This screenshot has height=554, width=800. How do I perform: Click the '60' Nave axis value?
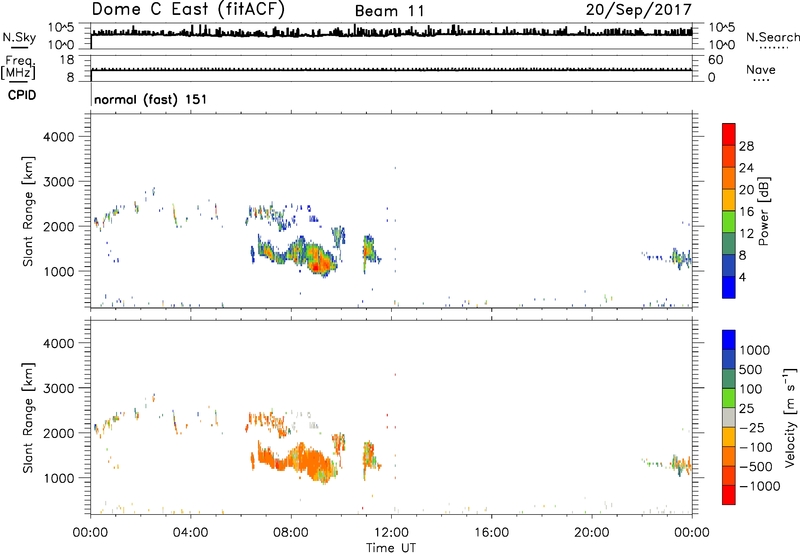click(715, 60)
